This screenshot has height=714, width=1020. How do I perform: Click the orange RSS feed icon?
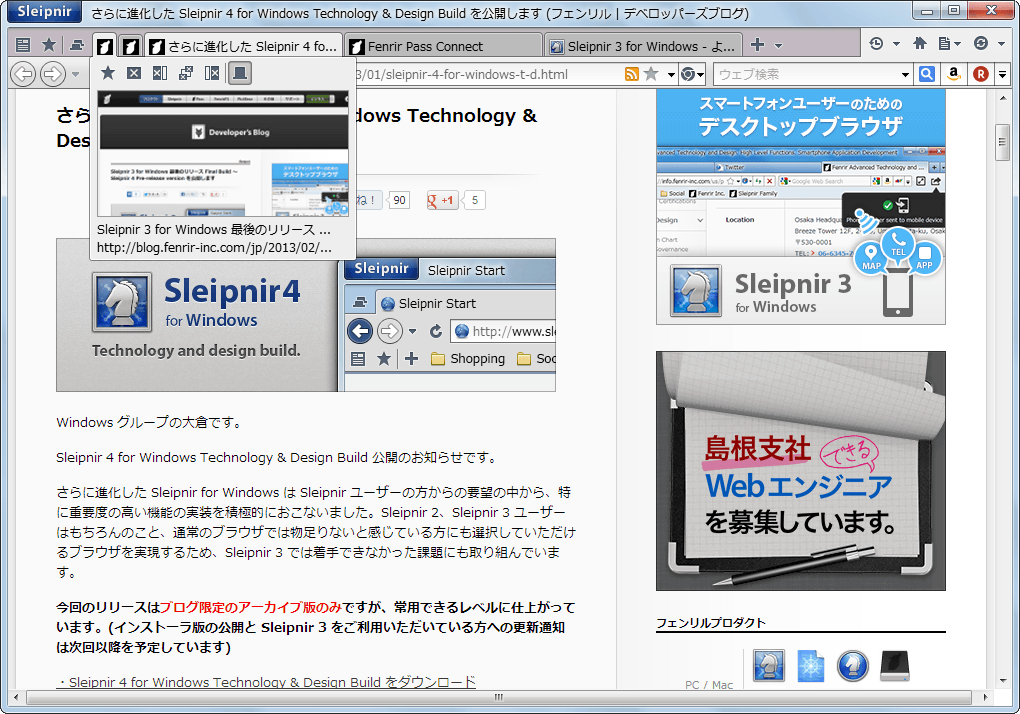[x=631, y=74]
